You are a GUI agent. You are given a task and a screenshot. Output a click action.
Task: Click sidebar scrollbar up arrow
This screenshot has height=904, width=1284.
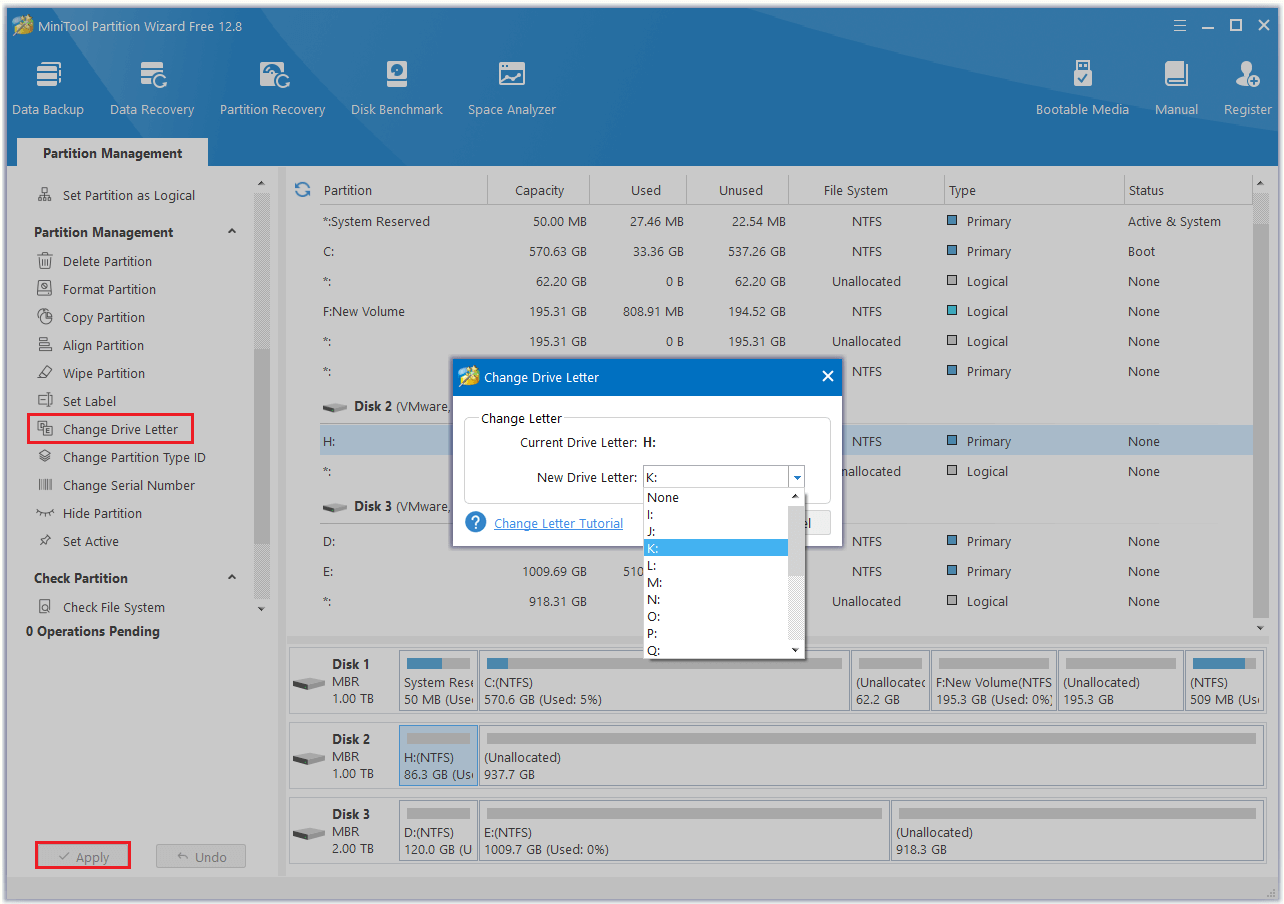(261, 184)
